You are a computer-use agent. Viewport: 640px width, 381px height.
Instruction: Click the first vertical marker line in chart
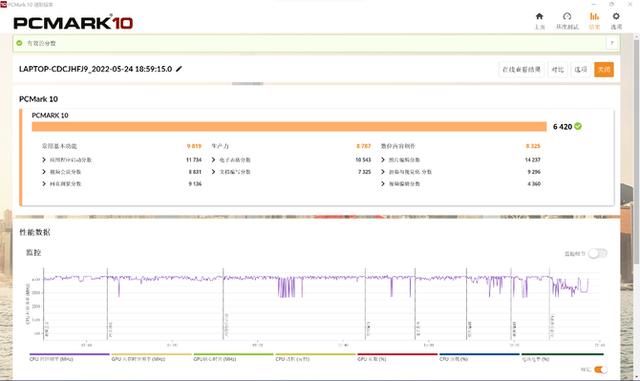coord(44,304)
